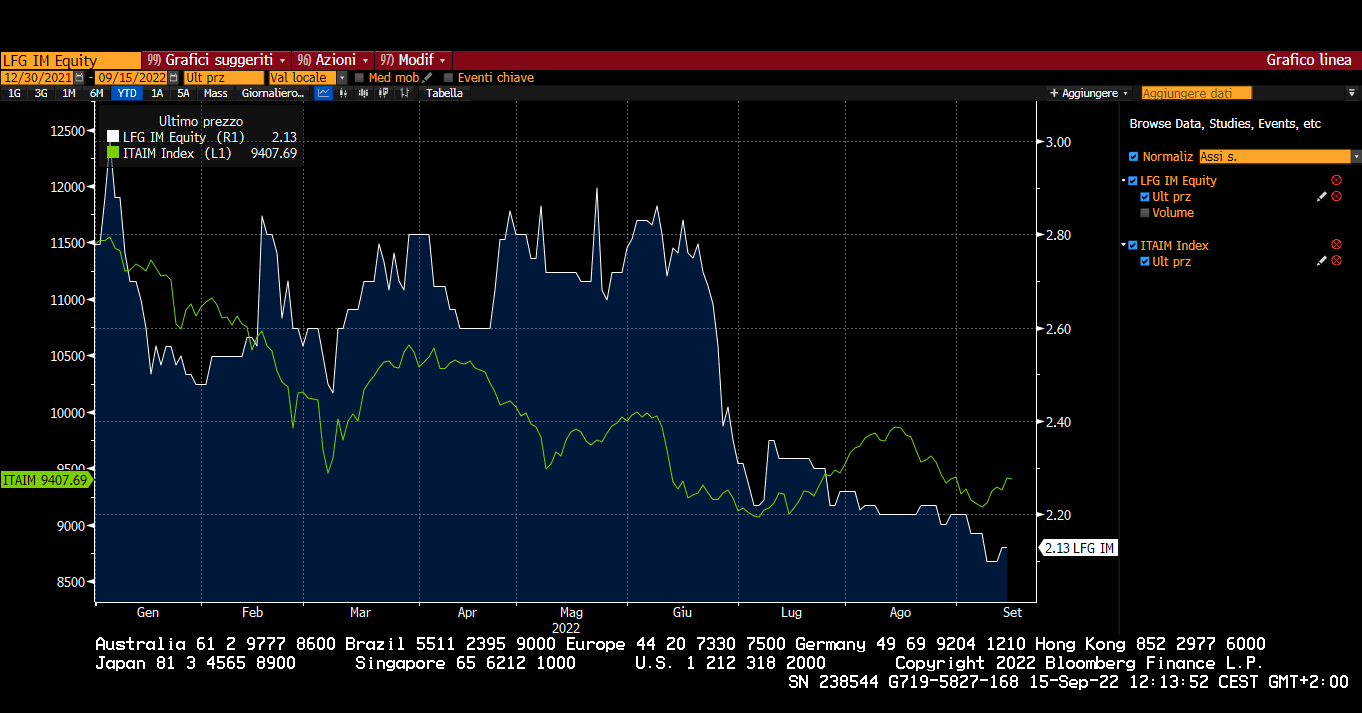Screen dimensions: 1362x713
Task: Click the 2.13 LFG IM right axis marker
Action: 1078,548
